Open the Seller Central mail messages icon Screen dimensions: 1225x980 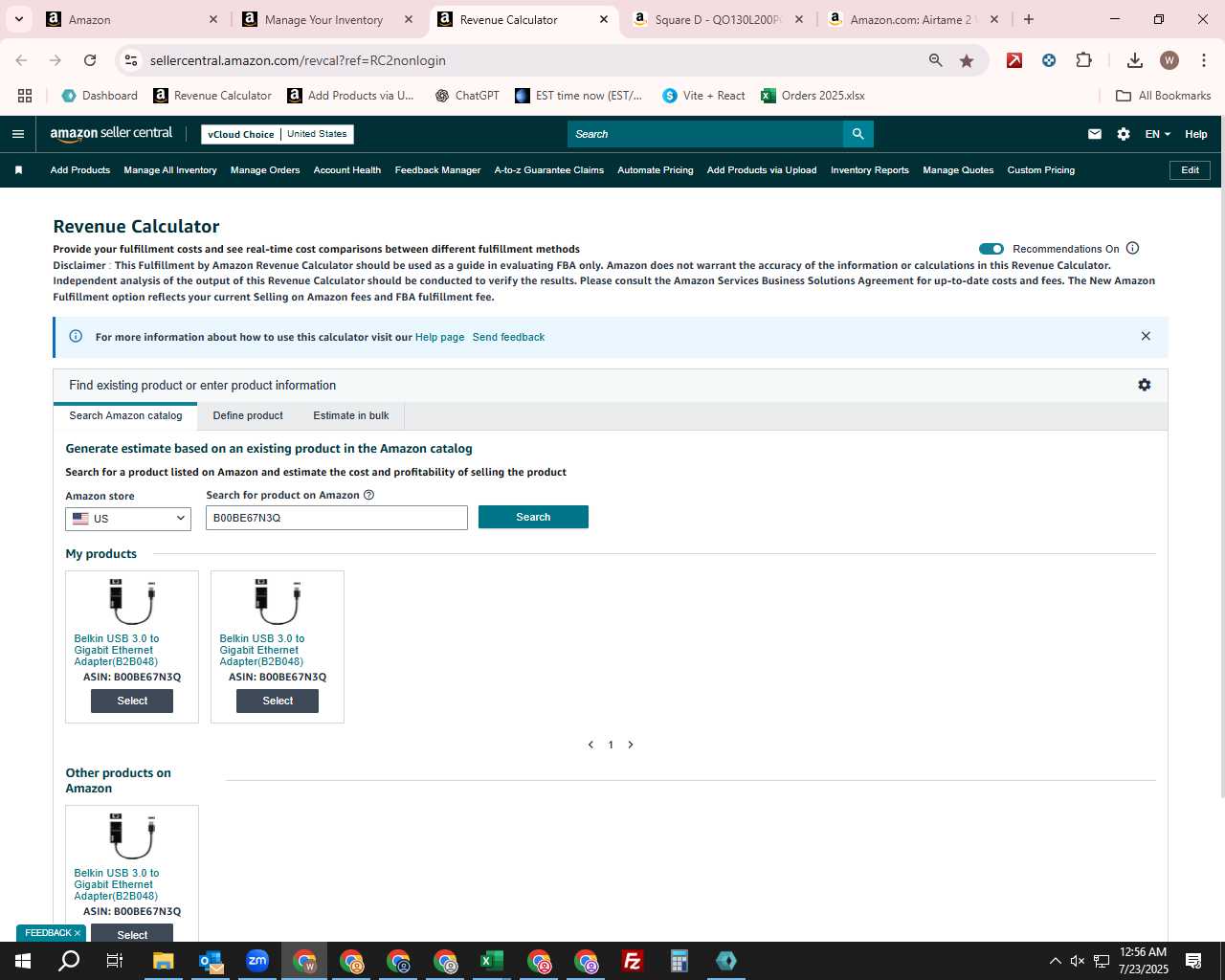(x=1095, y=134)
